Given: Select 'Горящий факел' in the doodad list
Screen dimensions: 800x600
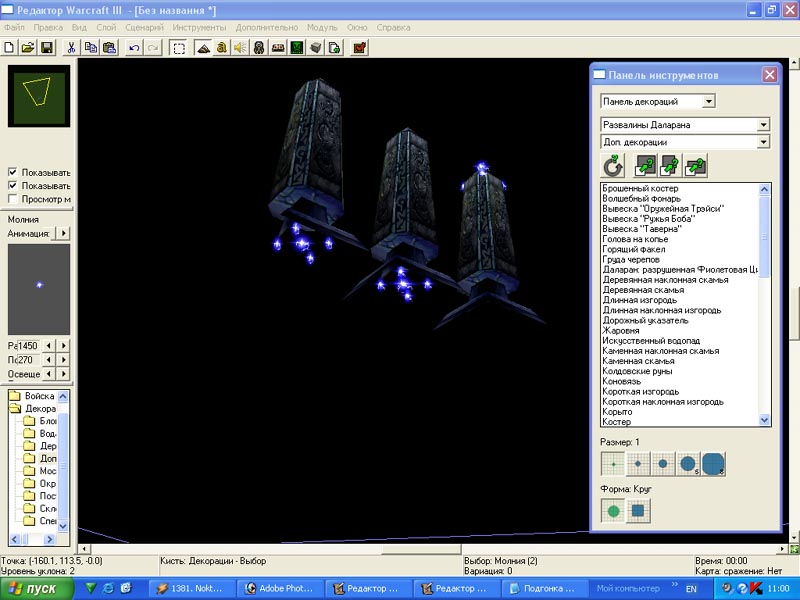Looking at the screenshot, I should pos(634,249).
